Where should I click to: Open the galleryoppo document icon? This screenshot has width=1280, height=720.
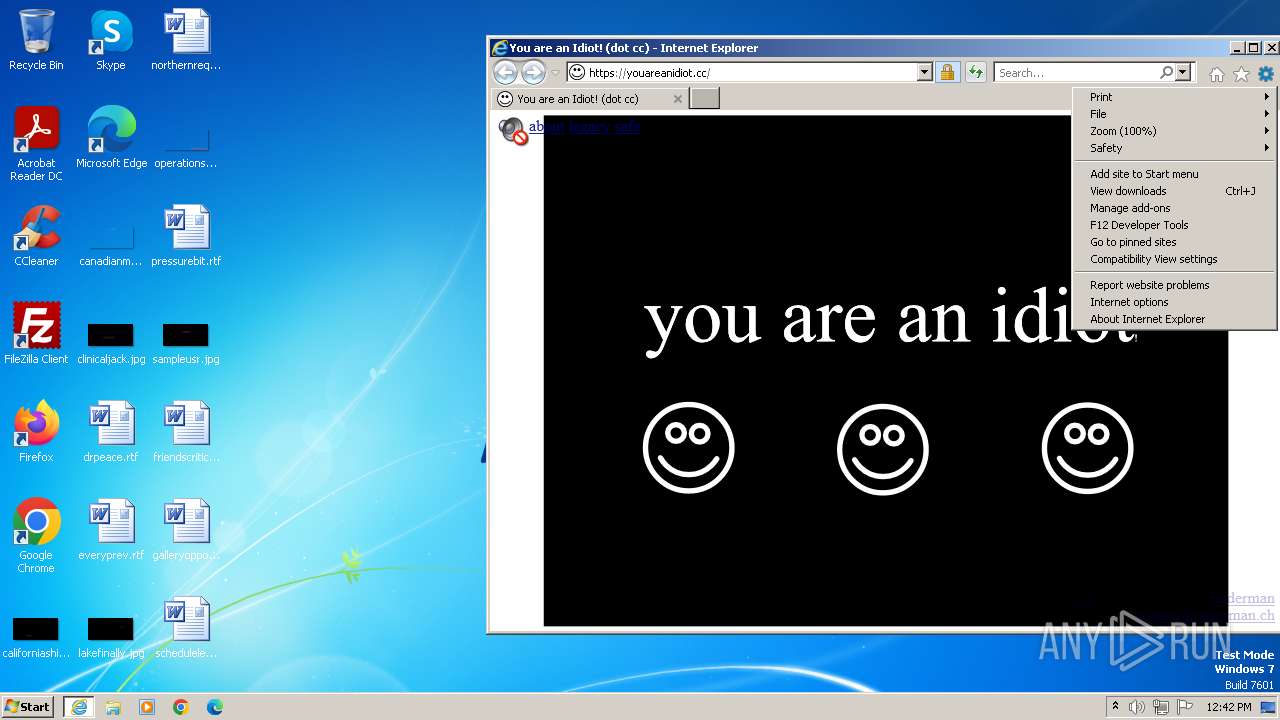click(x=186, y=530)
